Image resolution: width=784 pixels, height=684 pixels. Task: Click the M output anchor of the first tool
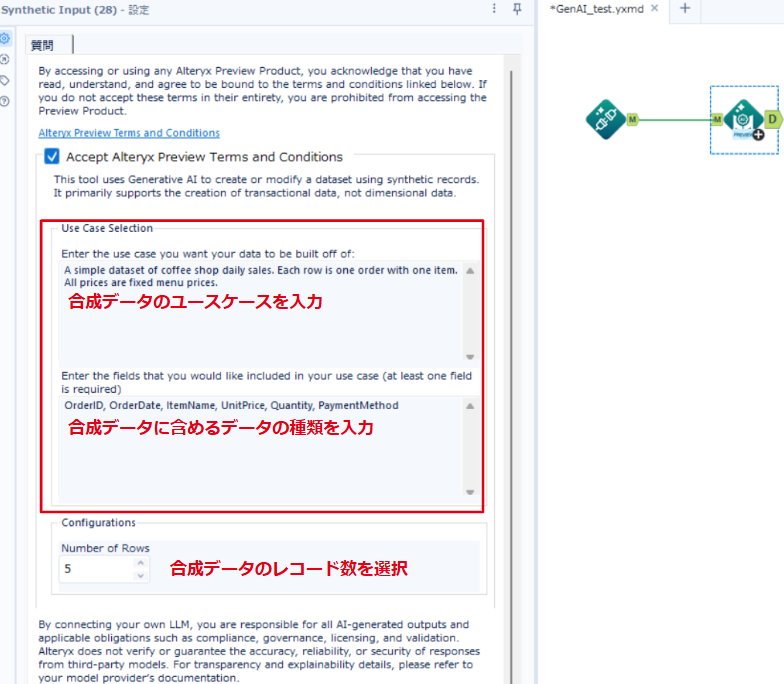tap(632, 120)
